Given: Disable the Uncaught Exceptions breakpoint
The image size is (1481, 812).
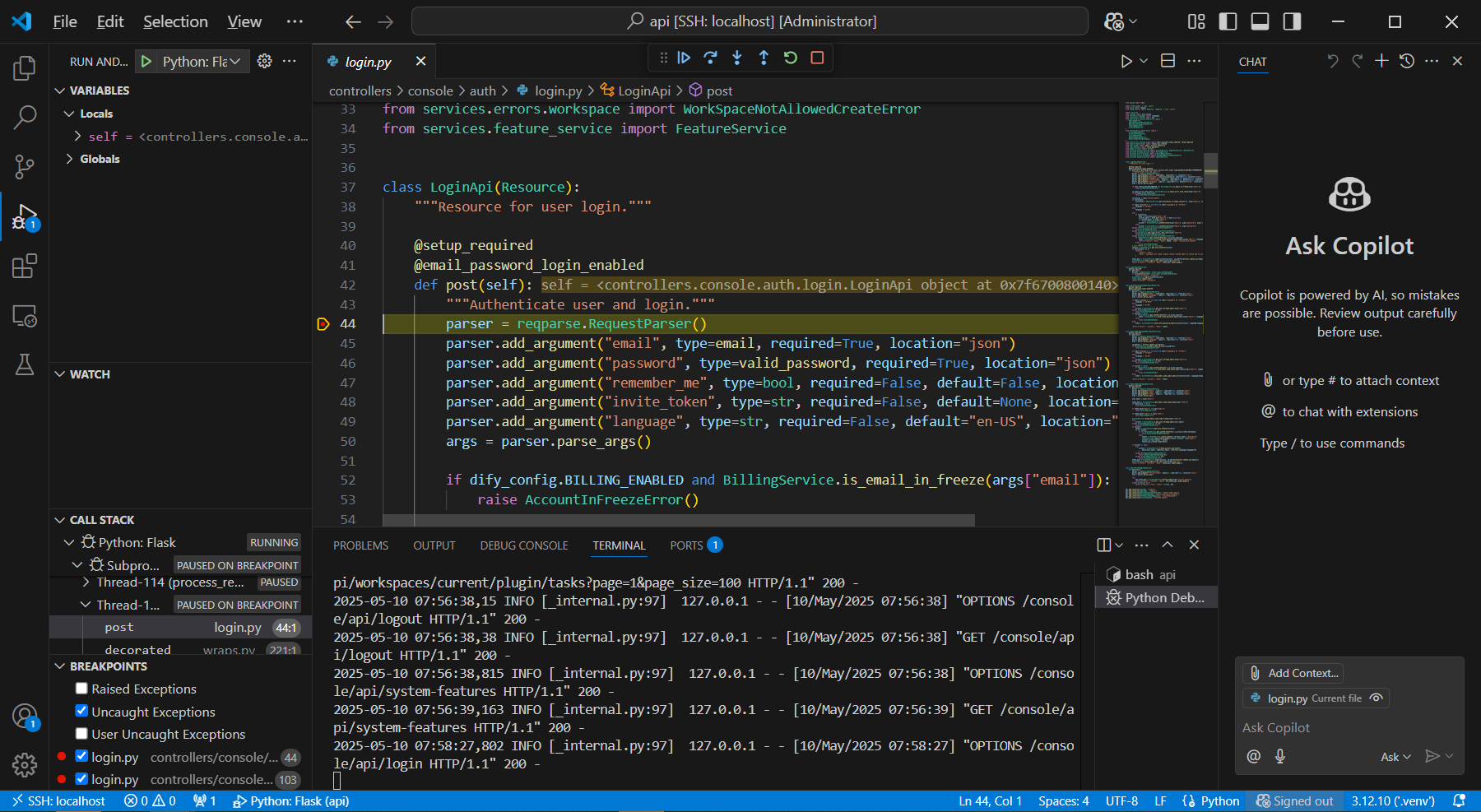Looking at the screenshot, I should click(x=81, y=711).
